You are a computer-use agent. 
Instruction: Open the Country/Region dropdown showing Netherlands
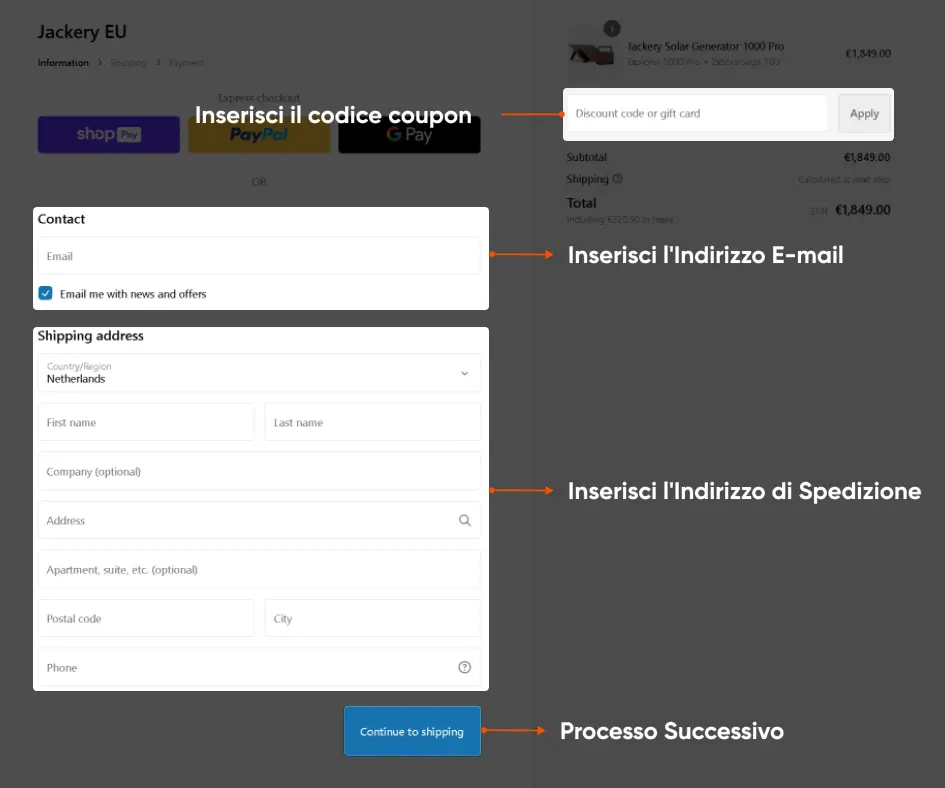click(x=259, y=373)
